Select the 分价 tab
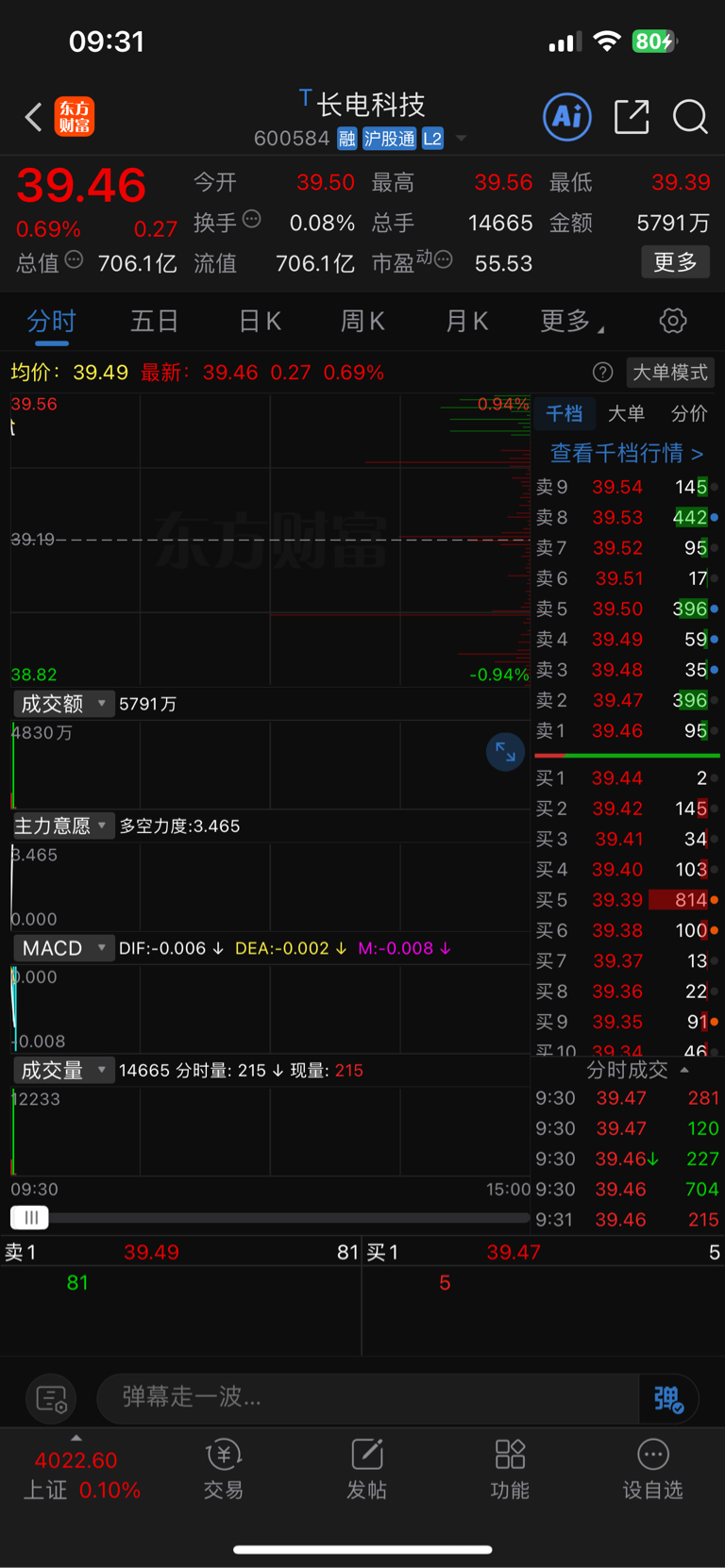The width and height of the screenshot is (725, 1568). coord(689,413)
